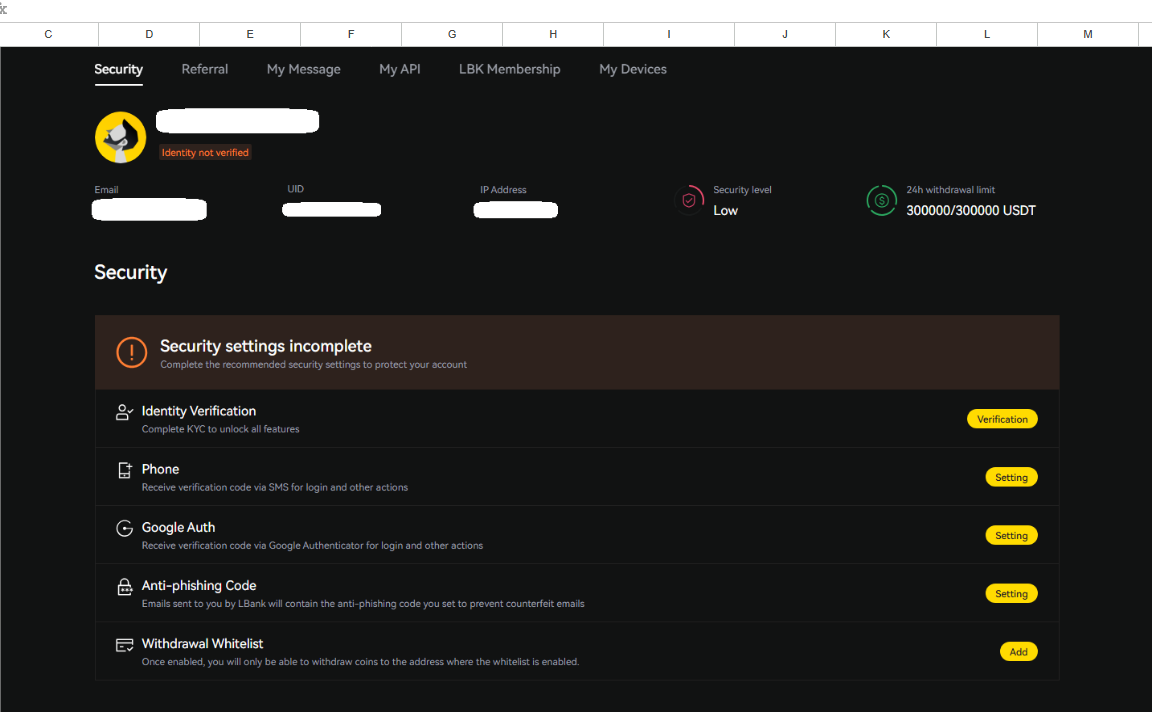Viewport: 1152px width, 712px height.
Task: Click Setting button in Phone row
Action: tap(1011, 477)
